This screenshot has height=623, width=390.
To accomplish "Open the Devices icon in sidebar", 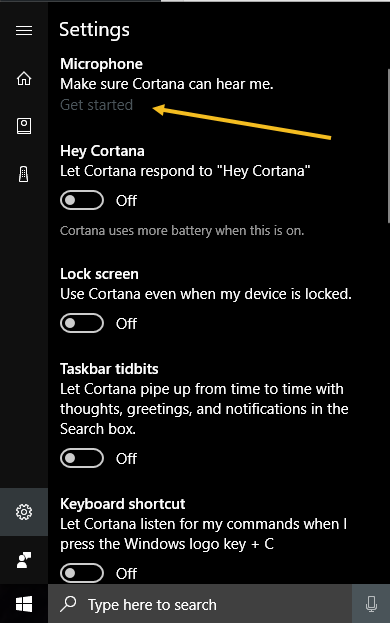I will (x=24, y=174).
